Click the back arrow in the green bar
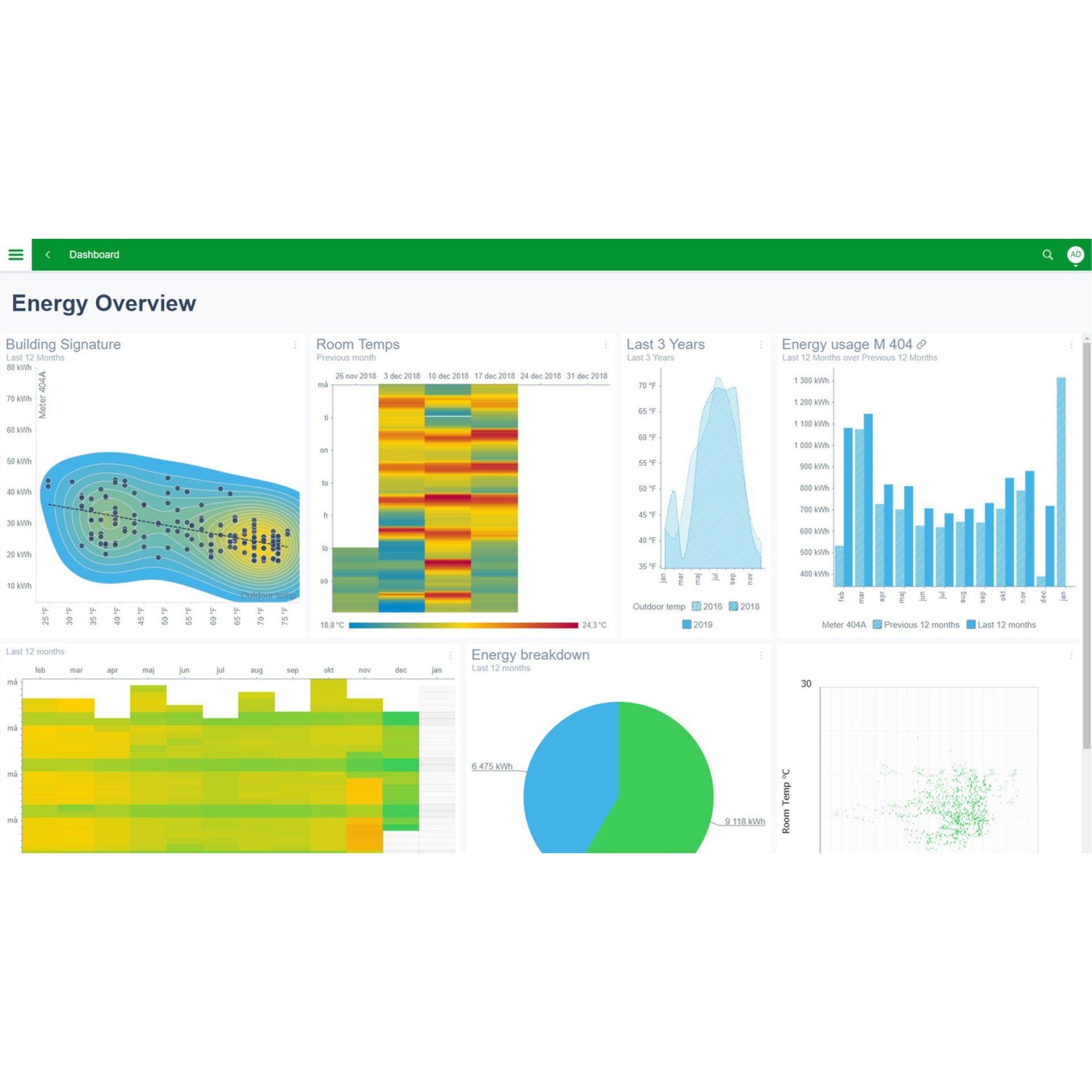Image resolution: width=1092 pixels, height=1092 pixels. pyautogui.click(x=48, y=255)
